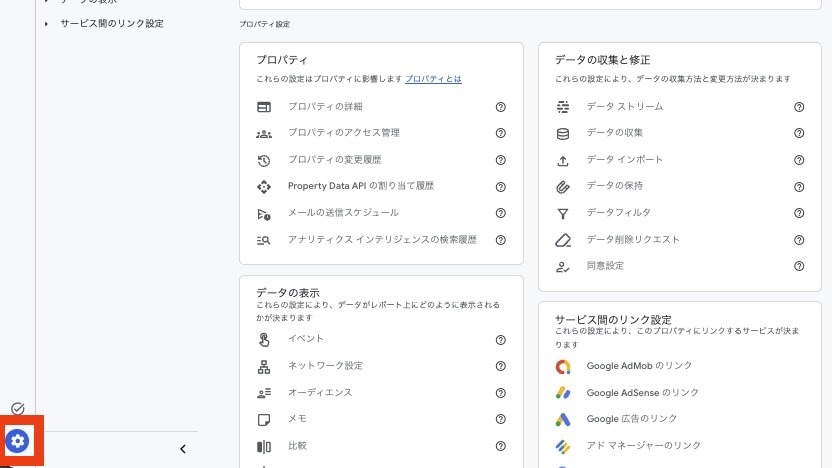Open データ削除リクエスト
The height and width of the screenshot is (468, 832).
coord(633,239)
